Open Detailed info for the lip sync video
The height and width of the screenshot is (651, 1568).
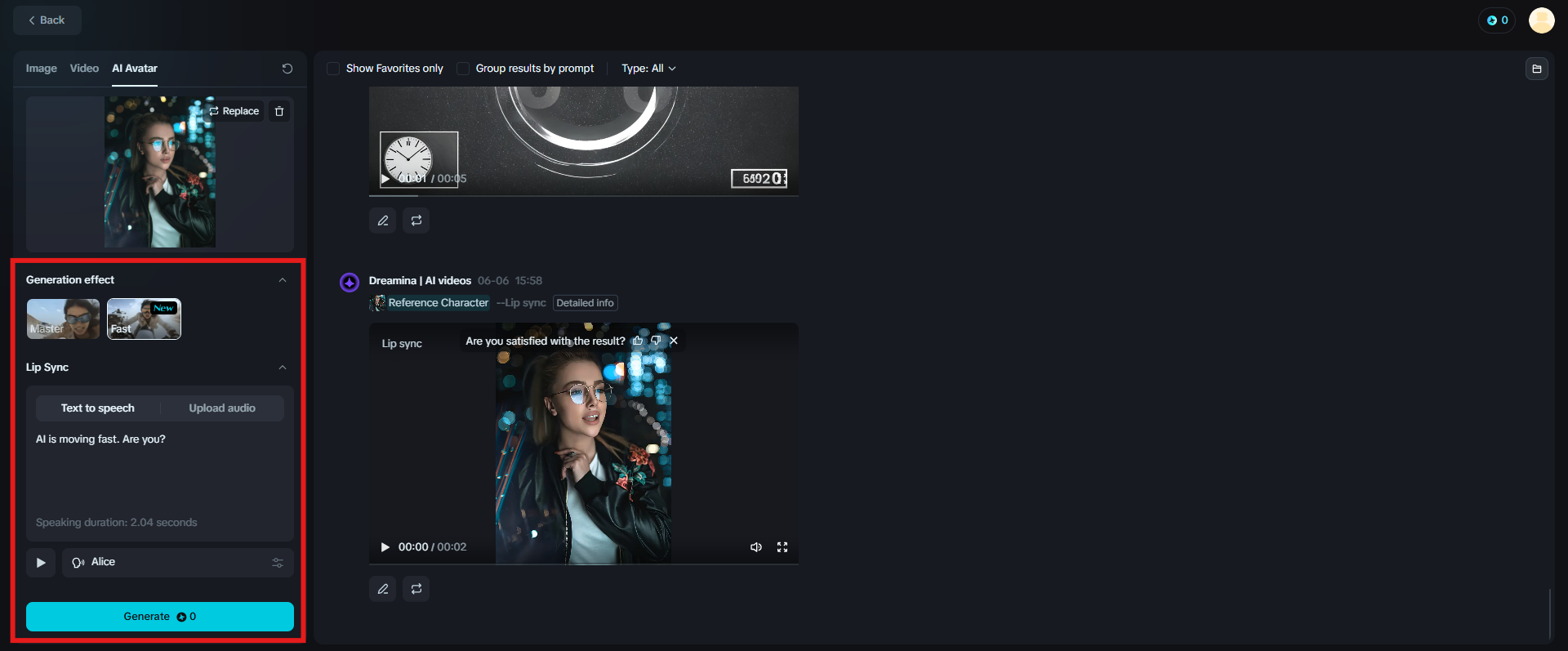[x=586, y=303]
